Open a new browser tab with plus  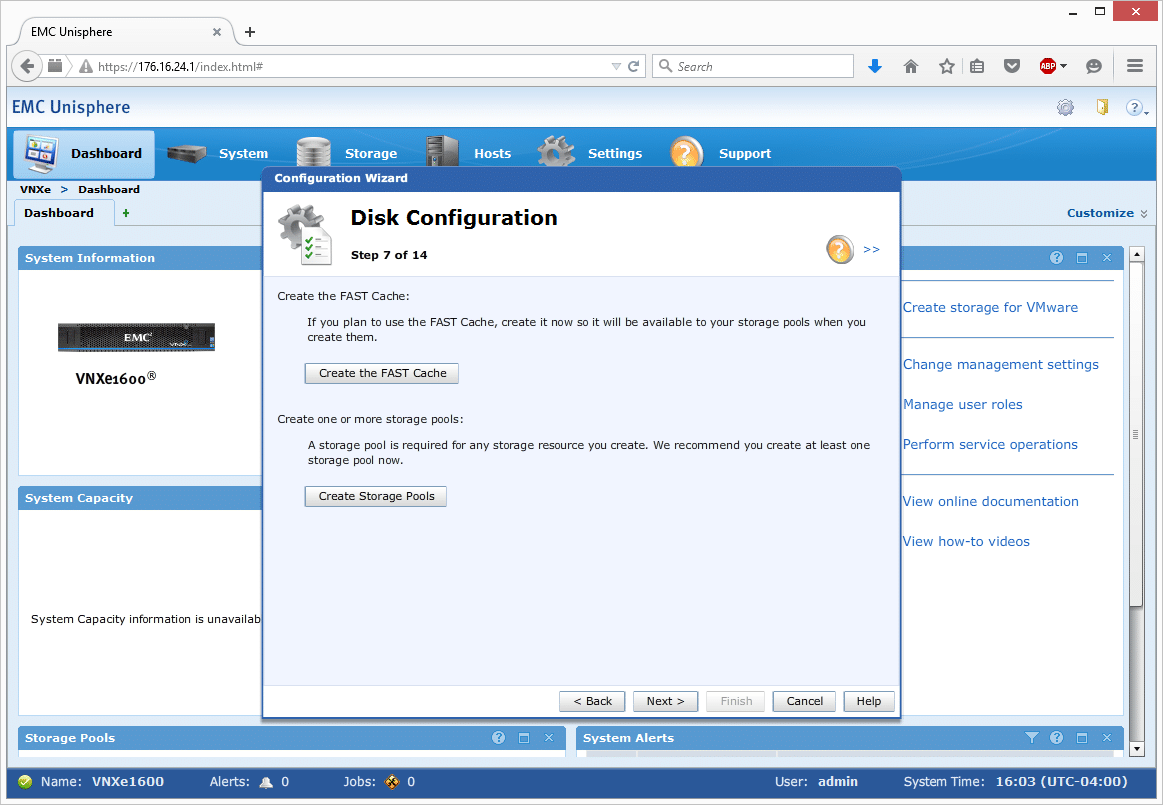(250, 32)
